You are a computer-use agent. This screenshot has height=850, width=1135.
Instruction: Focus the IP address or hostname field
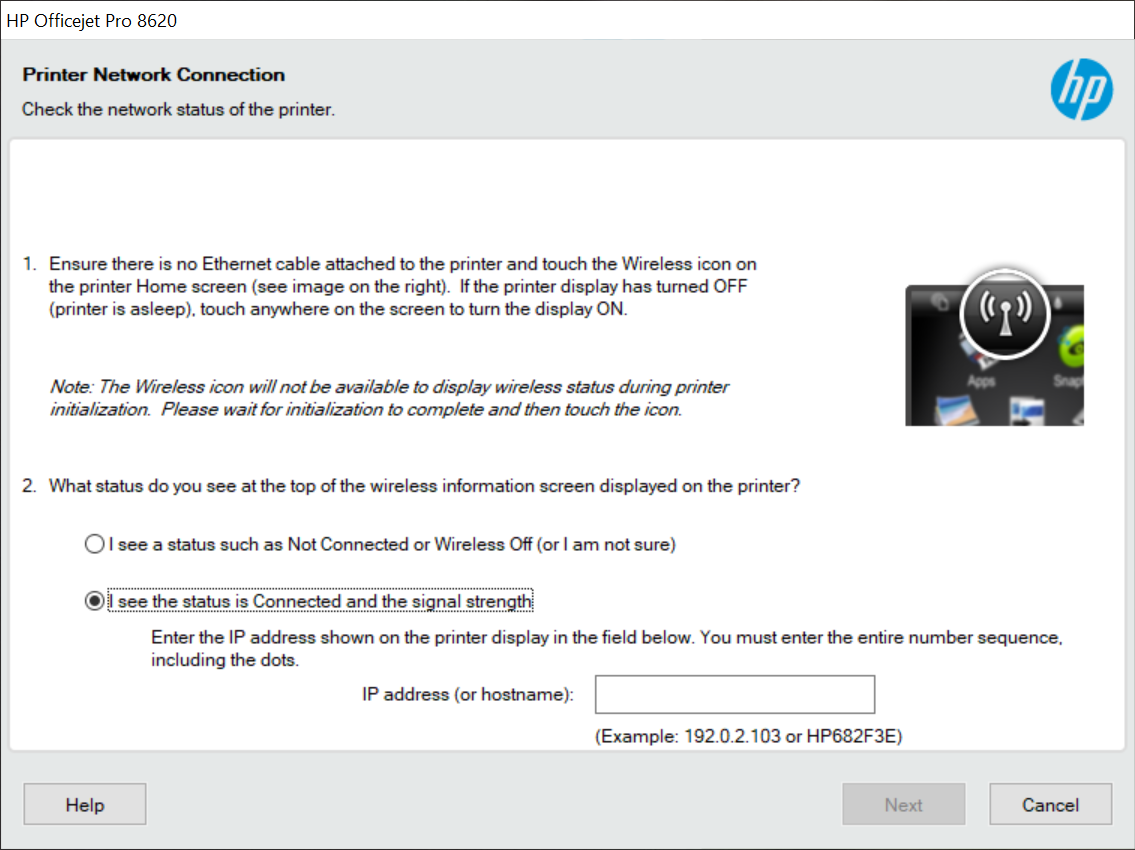(734, 695)
